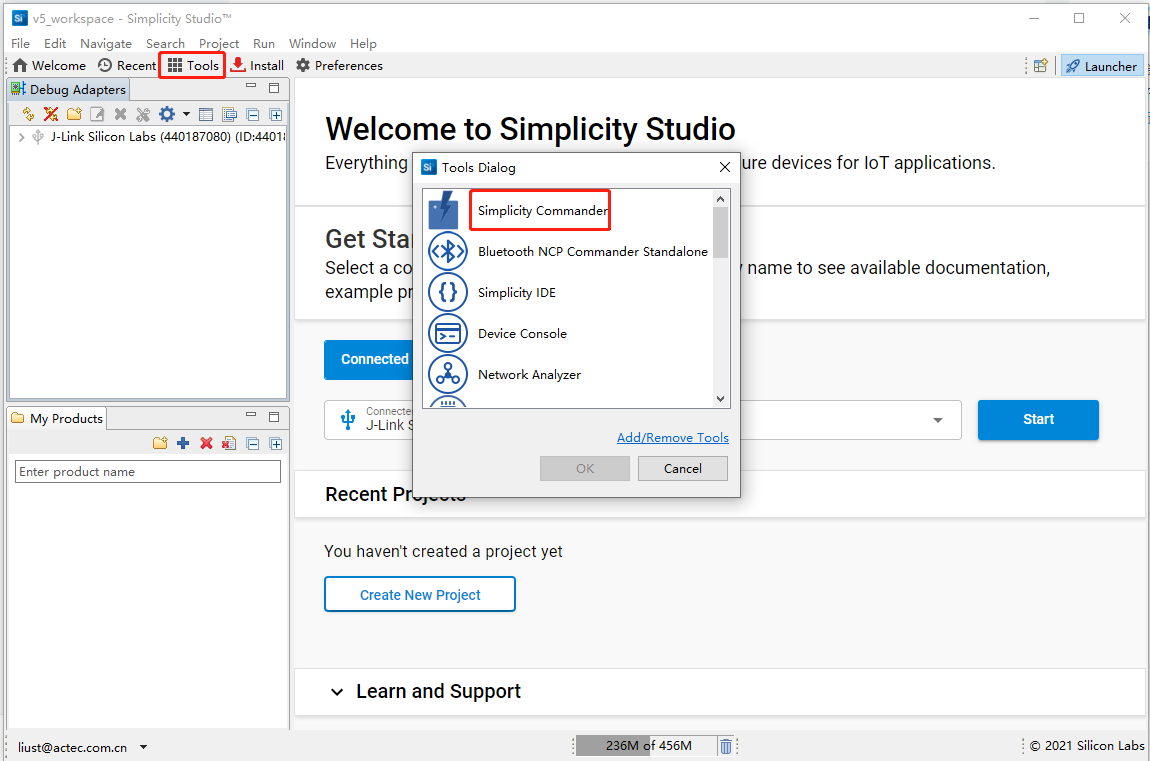The image size is (1150, 761).
Task: Click the Create New Project button
Action: point(419,594)
